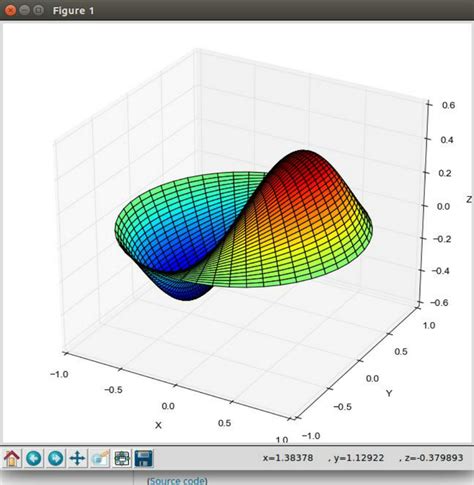
Task: Go forward to next view arrow
Action: (56, 458)
